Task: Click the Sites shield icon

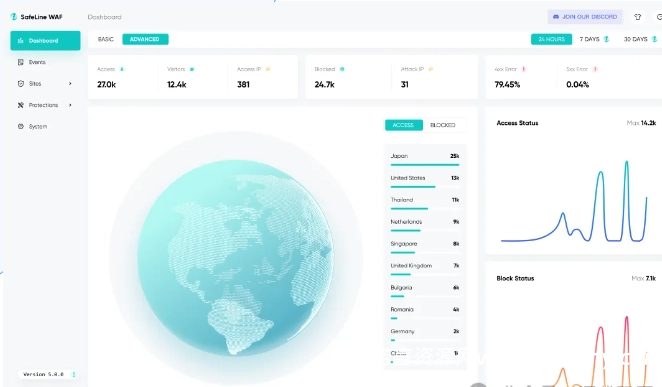Action: click(21, 84)
